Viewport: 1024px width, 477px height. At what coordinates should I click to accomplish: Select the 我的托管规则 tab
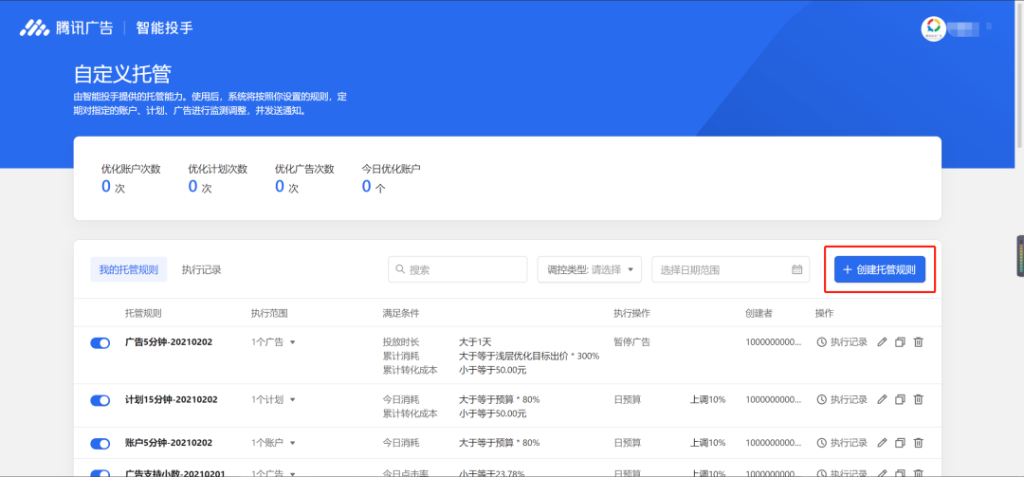point(129,269)
